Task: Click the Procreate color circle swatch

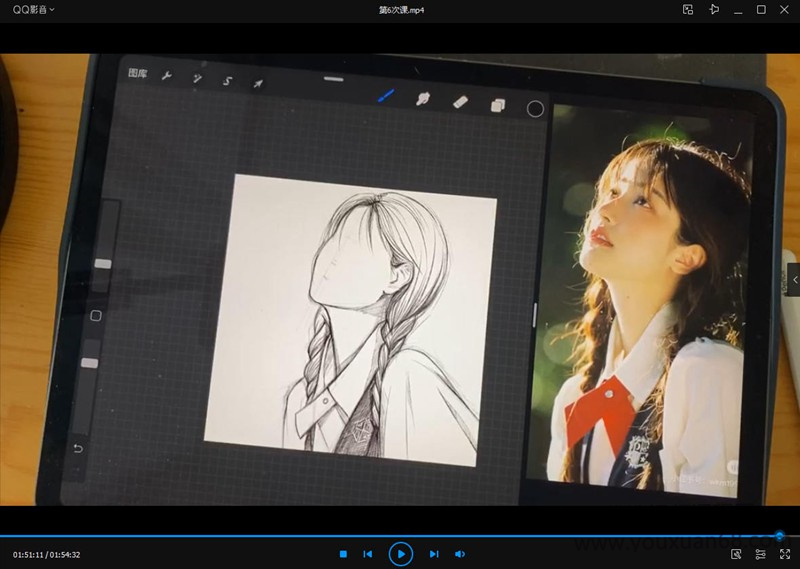Action: point(535,108)
